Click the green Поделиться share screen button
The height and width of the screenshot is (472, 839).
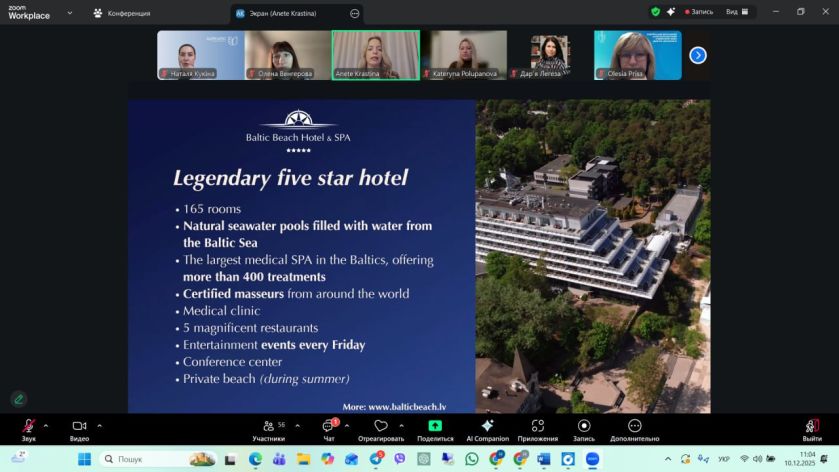435,430
